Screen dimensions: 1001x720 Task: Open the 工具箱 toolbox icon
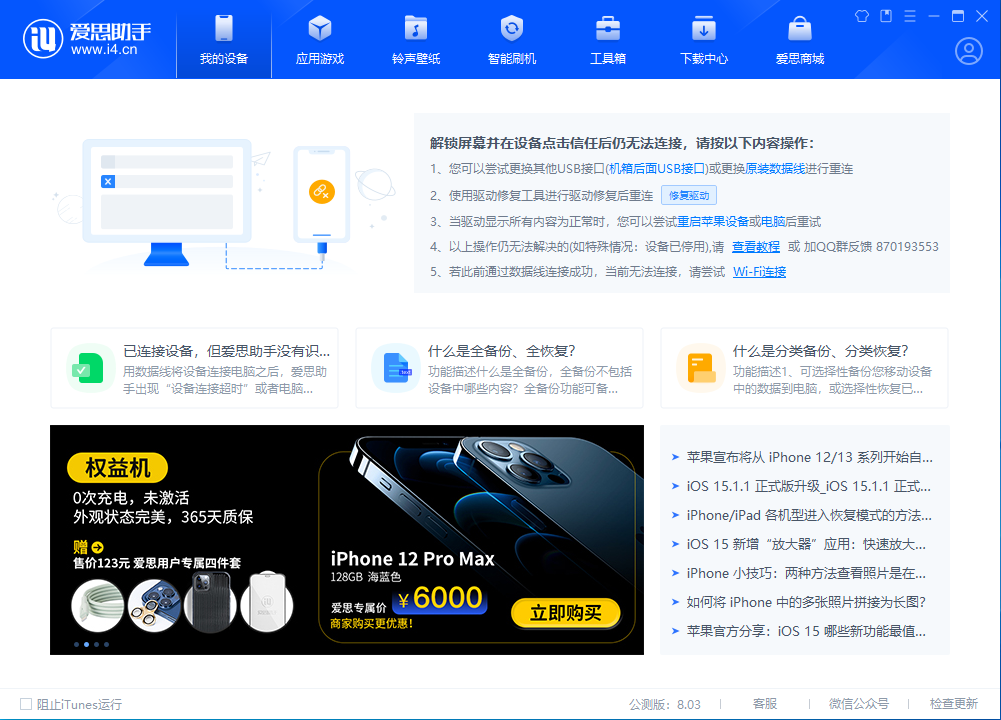[x=608, y=28]
